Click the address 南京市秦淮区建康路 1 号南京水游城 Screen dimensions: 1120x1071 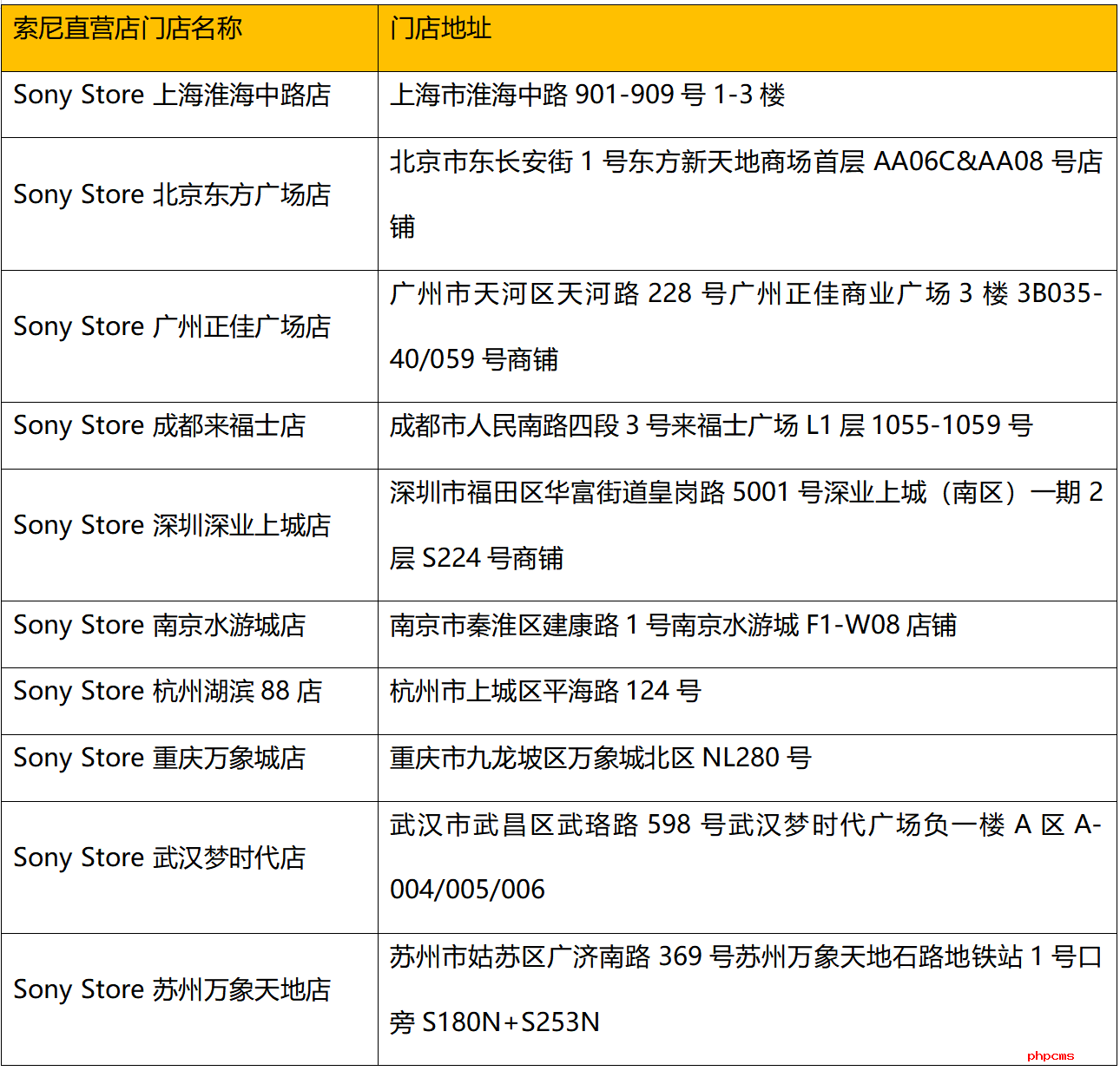[748, 634]
